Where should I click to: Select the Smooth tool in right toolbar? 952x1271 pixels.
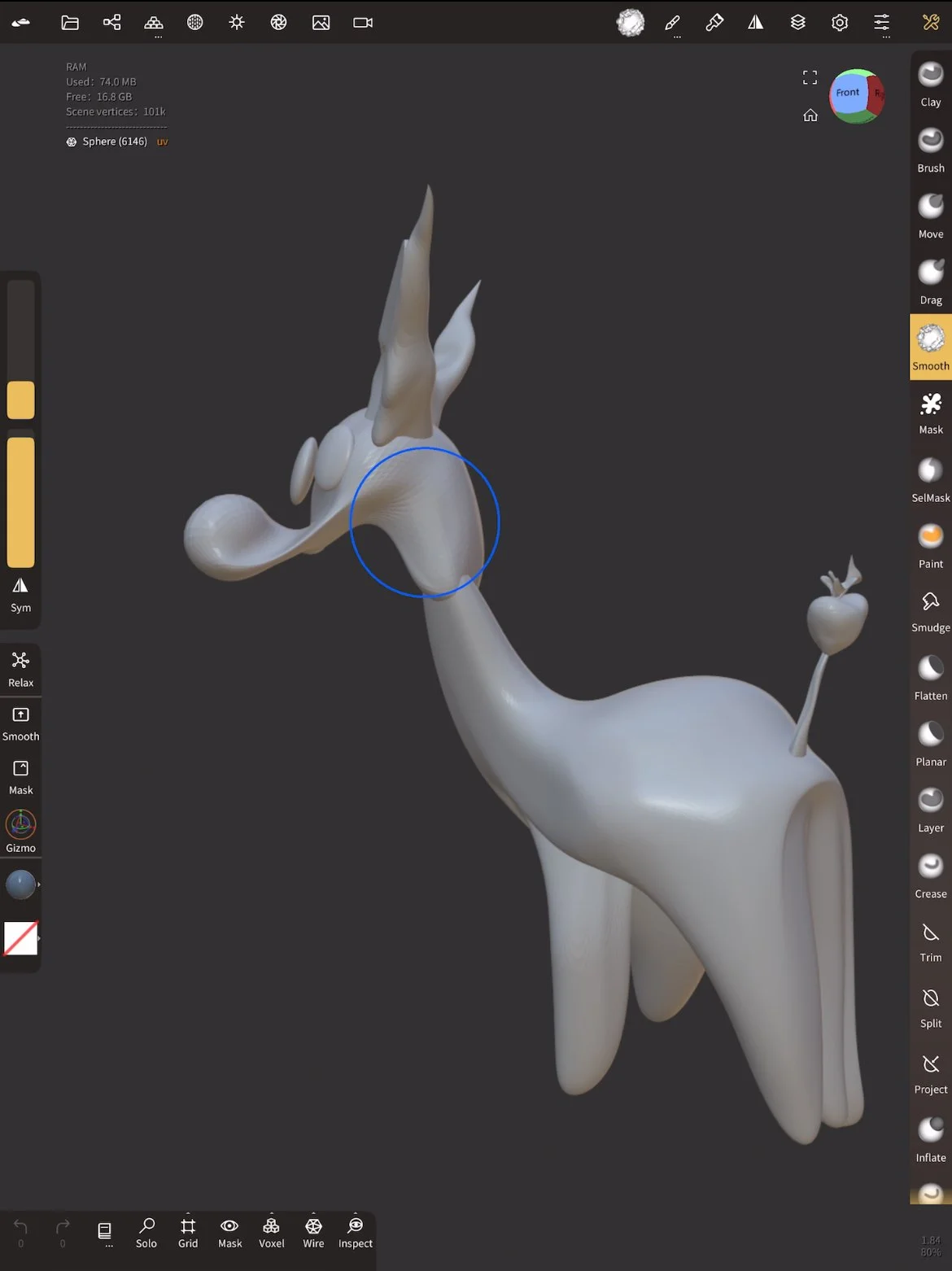click(931, 347)
